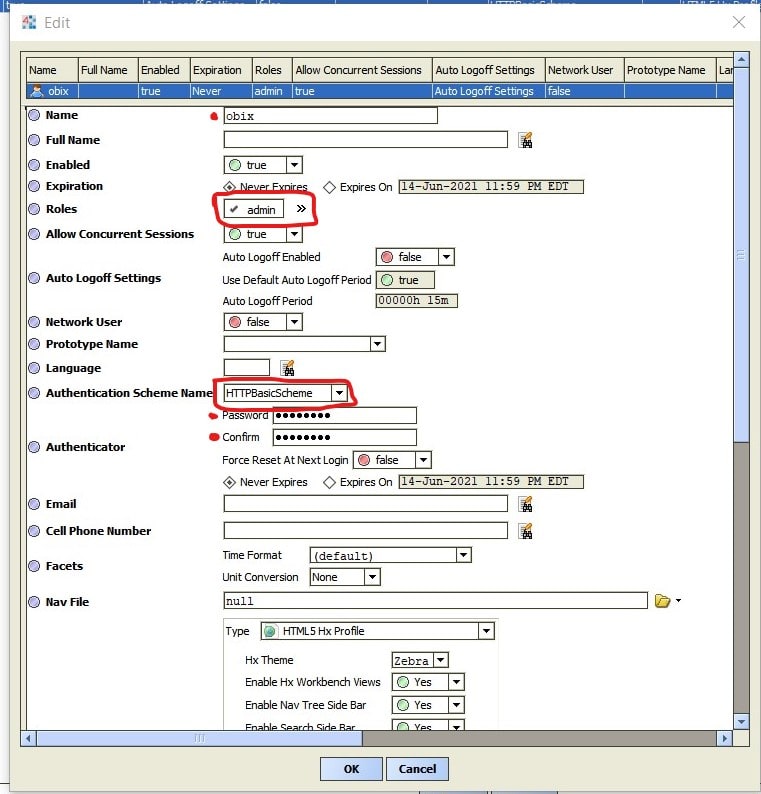Image resolution: width=761 pixels, height=794 pixels.
Task: Click the Auto Logoff Period time field
Action: [x=417, y=301]
